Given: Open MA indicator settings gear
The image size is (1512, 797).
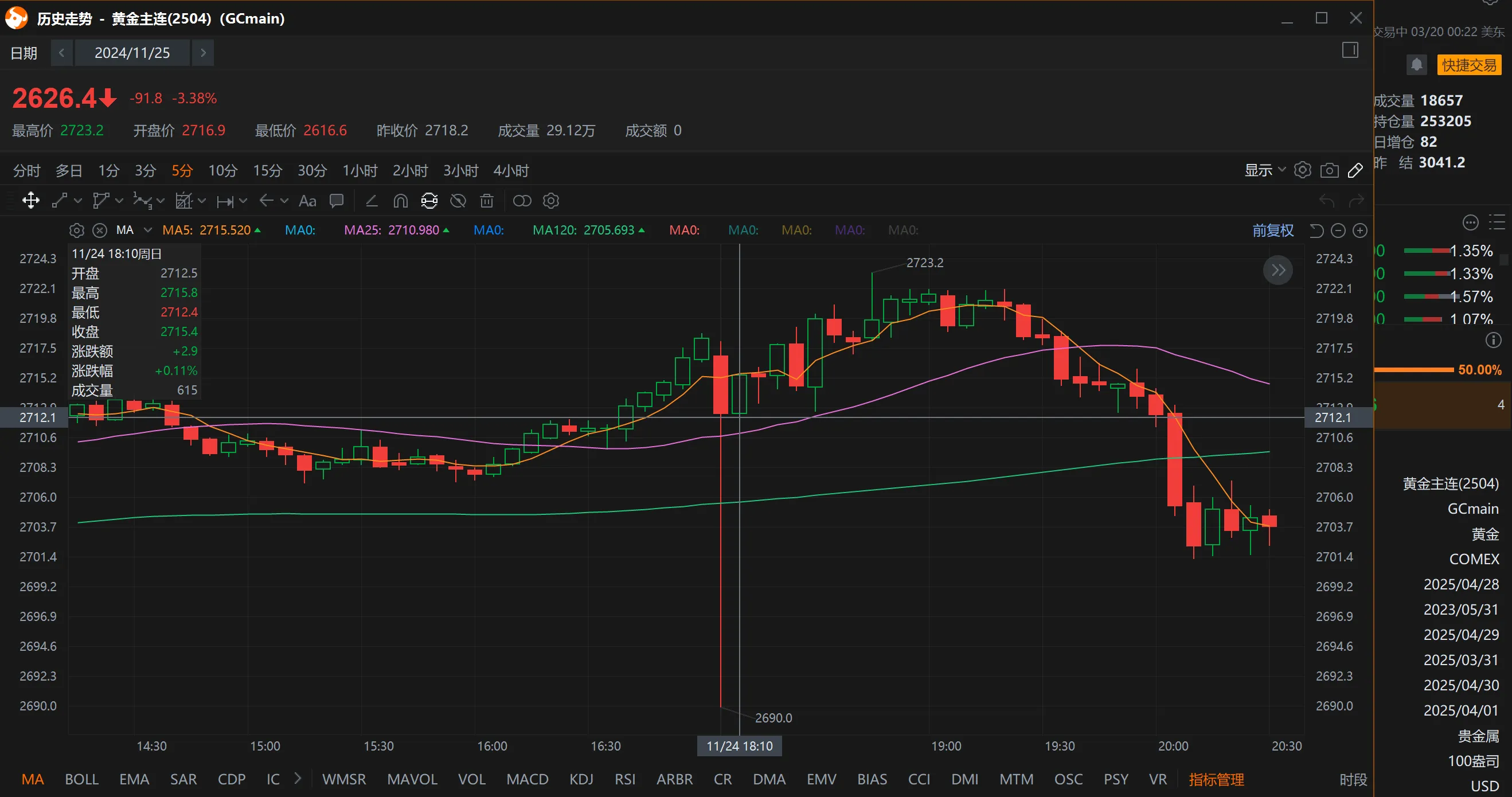Looking at the screenshot, I should pos(77,230).
